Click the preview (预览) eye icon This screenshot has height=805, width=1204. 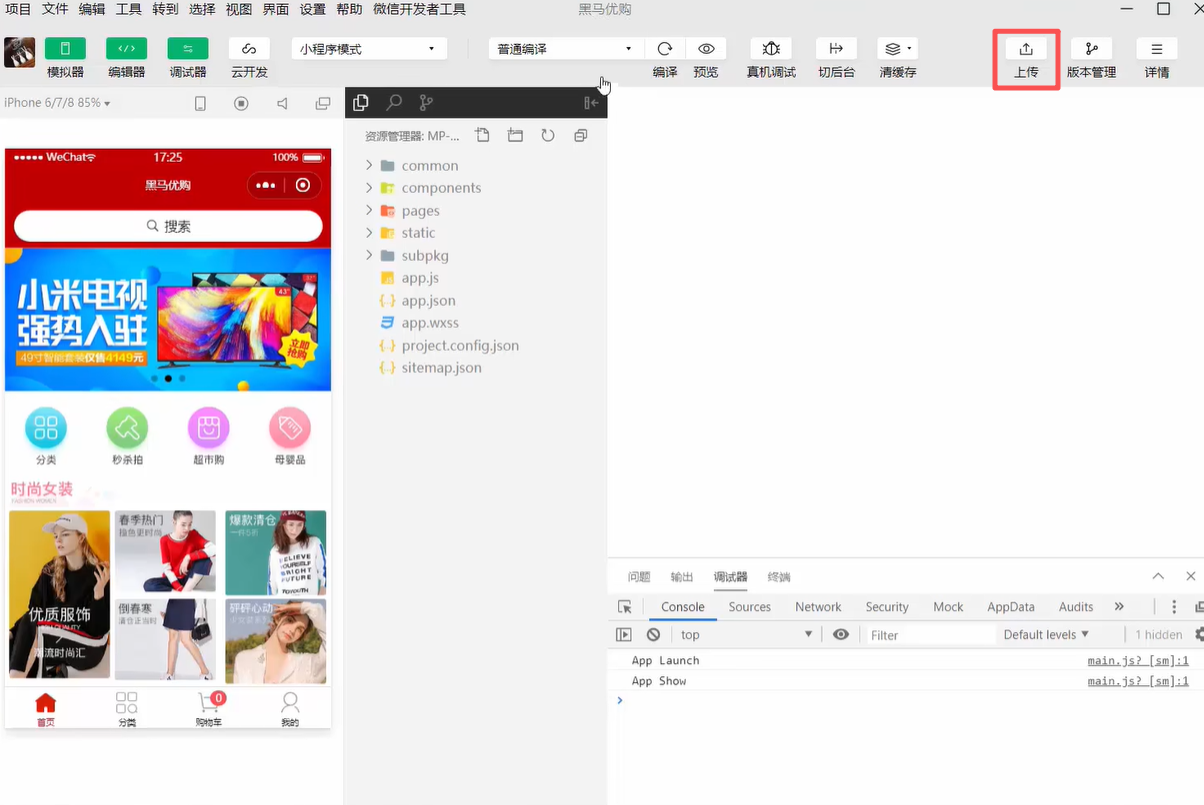pyautogui.click(x=706, y=49)
